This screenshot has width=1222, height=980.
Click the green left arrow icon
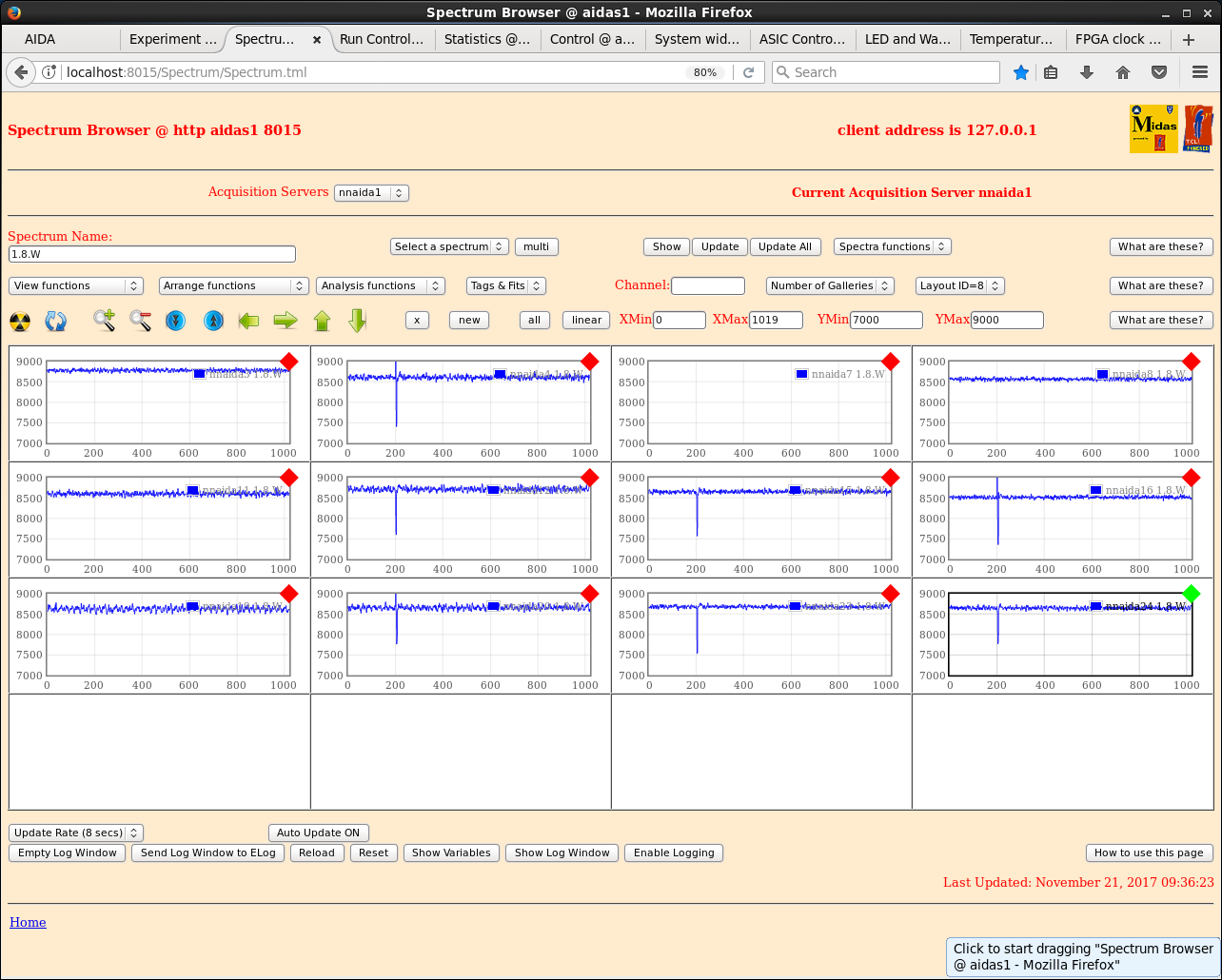click(x=248, y=321)
